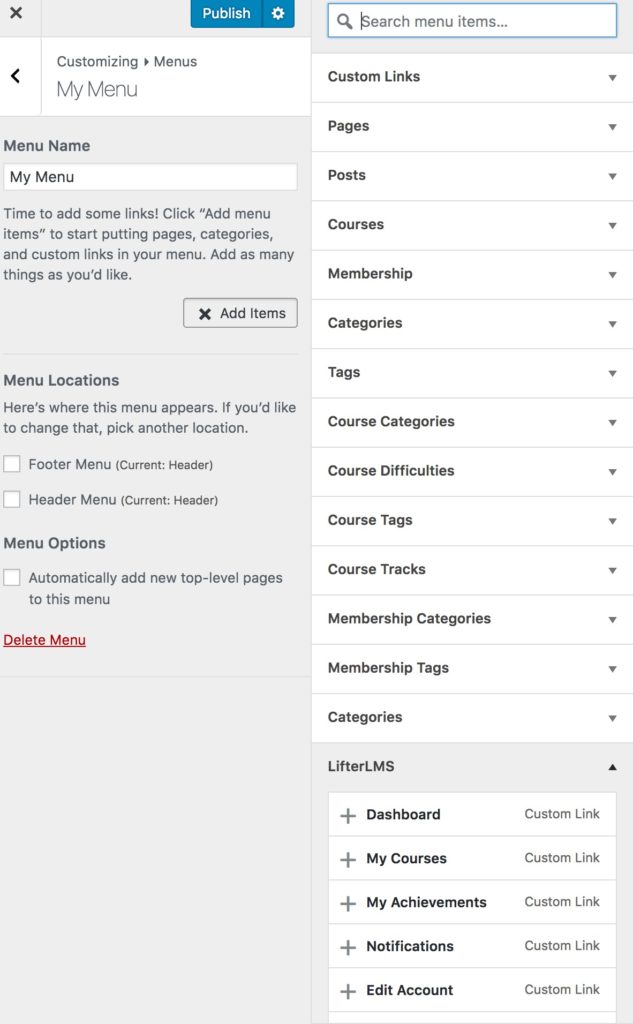Viewport: 633px width, 1024px height.
Task: Click the Menu Name text field
Action: click(150, 177)
